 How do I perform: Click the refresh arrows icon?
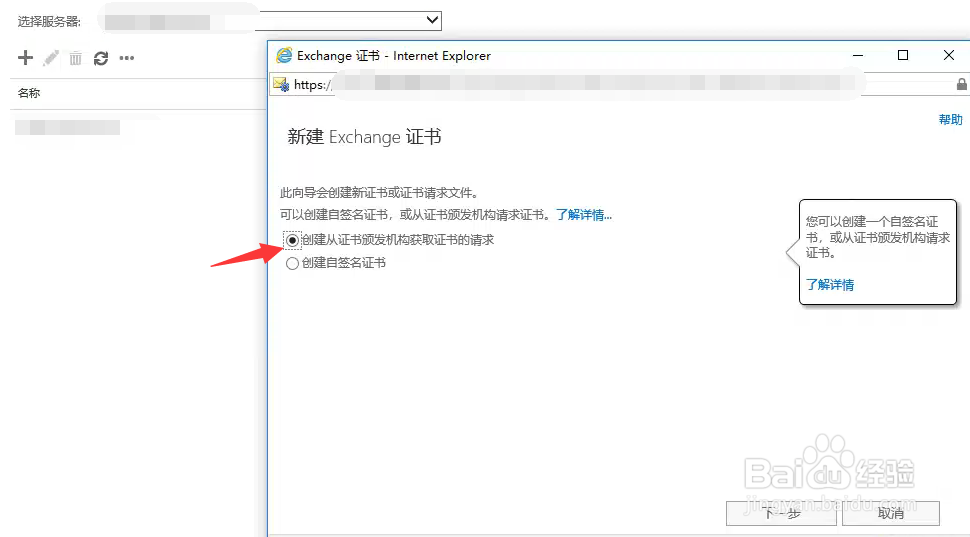coord(101,58)
